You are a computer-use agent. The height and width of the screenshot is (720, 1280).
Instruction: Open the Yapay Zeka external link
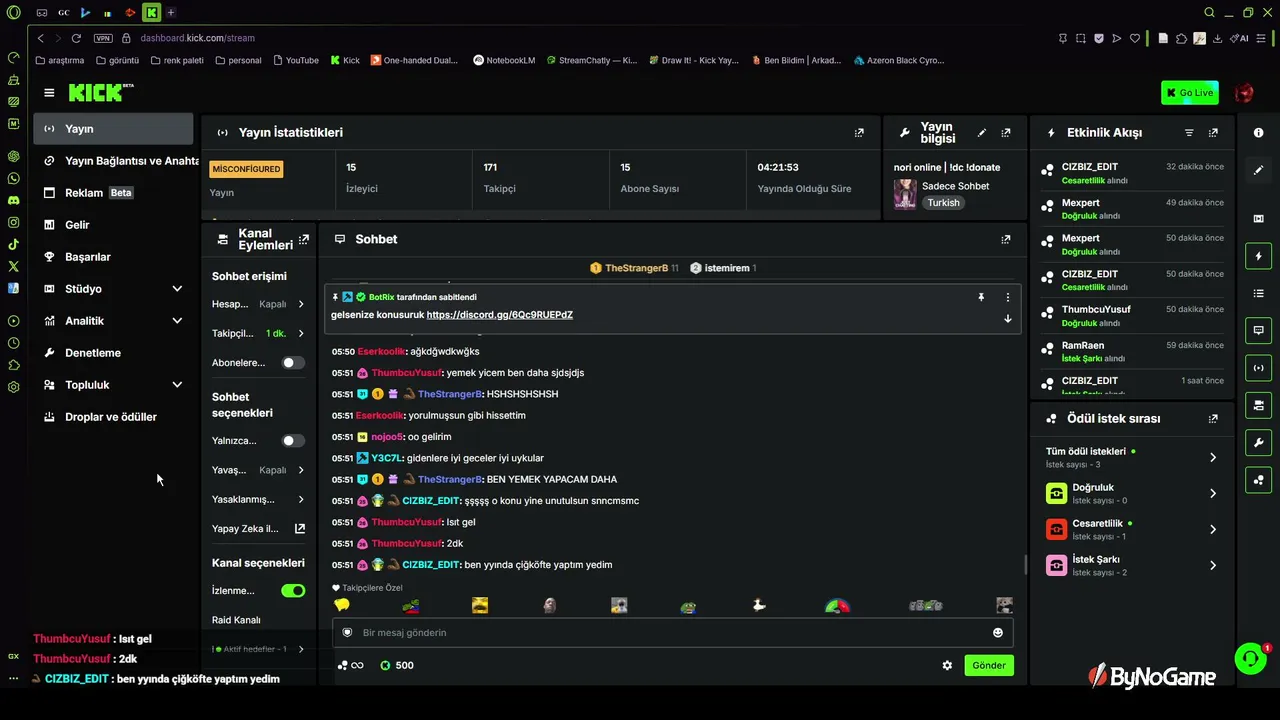click(258, 528)
